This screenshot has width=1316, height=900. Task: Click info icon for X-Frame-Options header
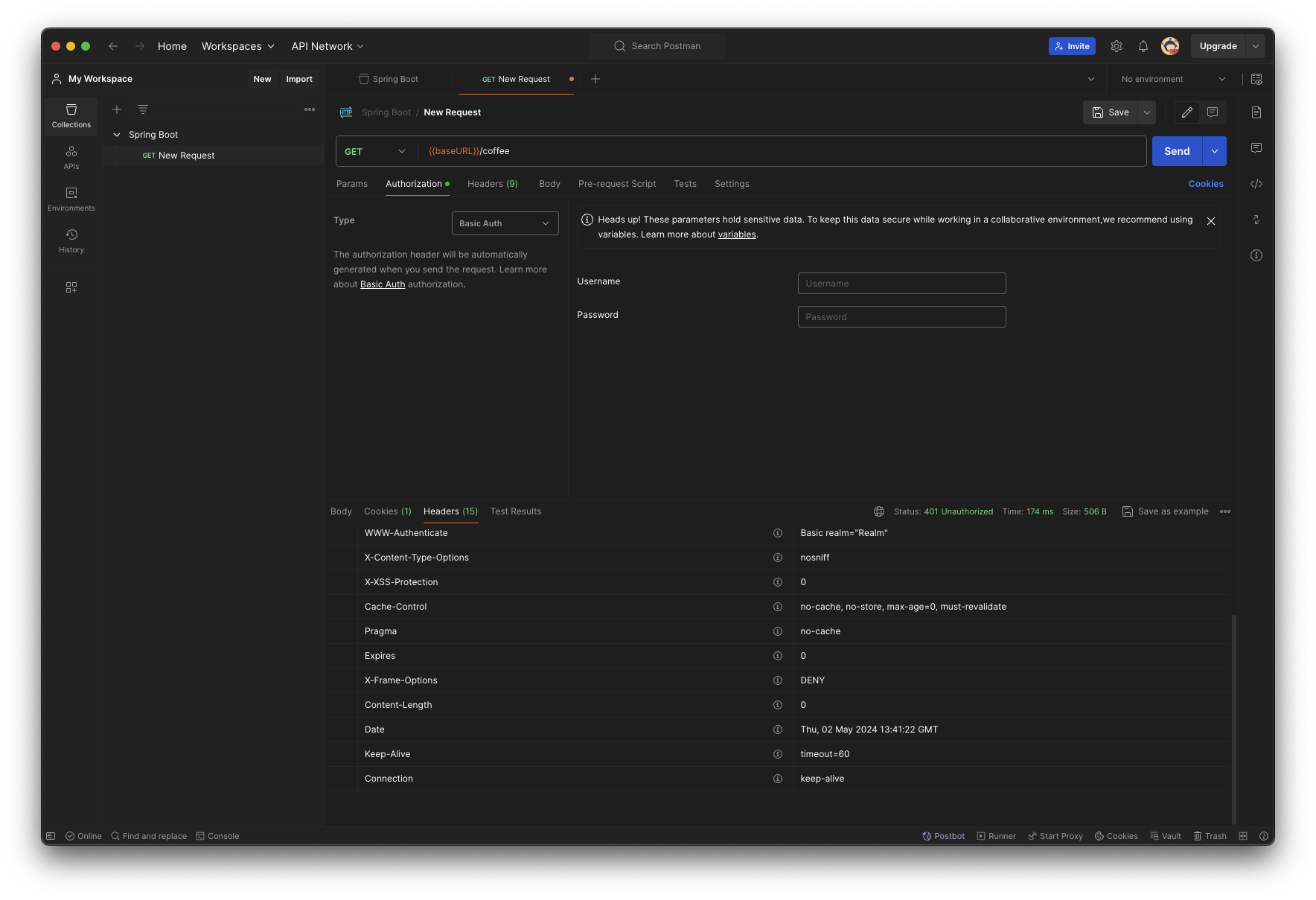coord(778,680)
